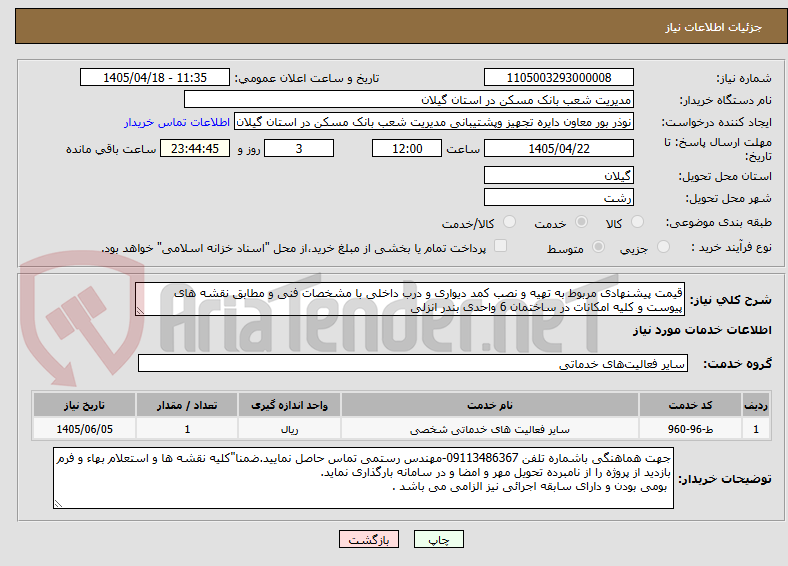Click the request creator field
The image size is (788, 566).
[x=434, y=122]
